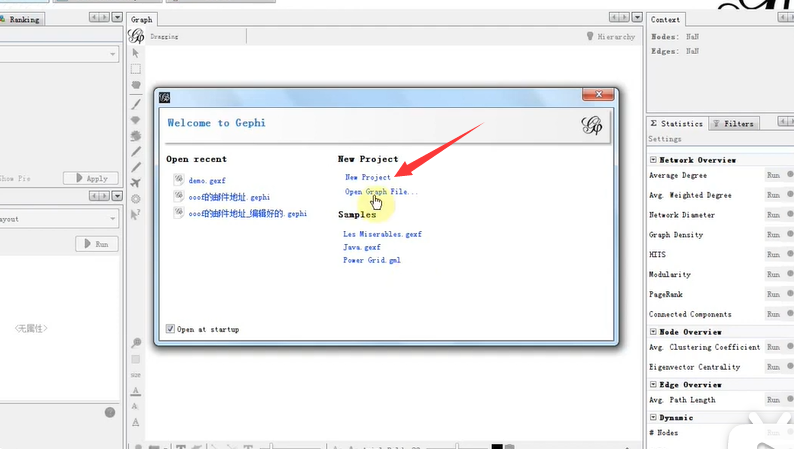
Task: Switch to the Statistics tab
Action: pos(677,124)
